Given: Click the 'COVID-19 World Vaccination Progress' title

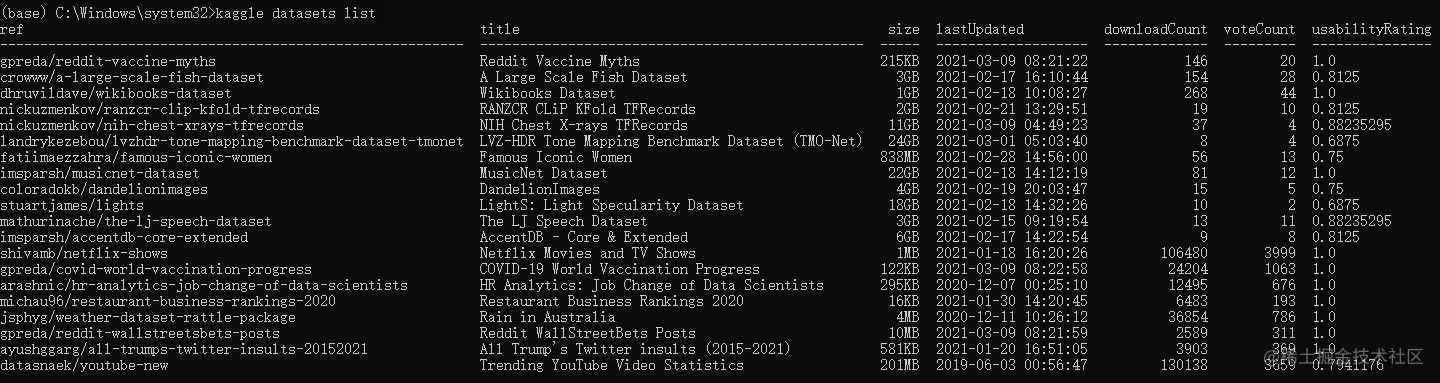Looking at the screenshot, I should coord(620,269).
